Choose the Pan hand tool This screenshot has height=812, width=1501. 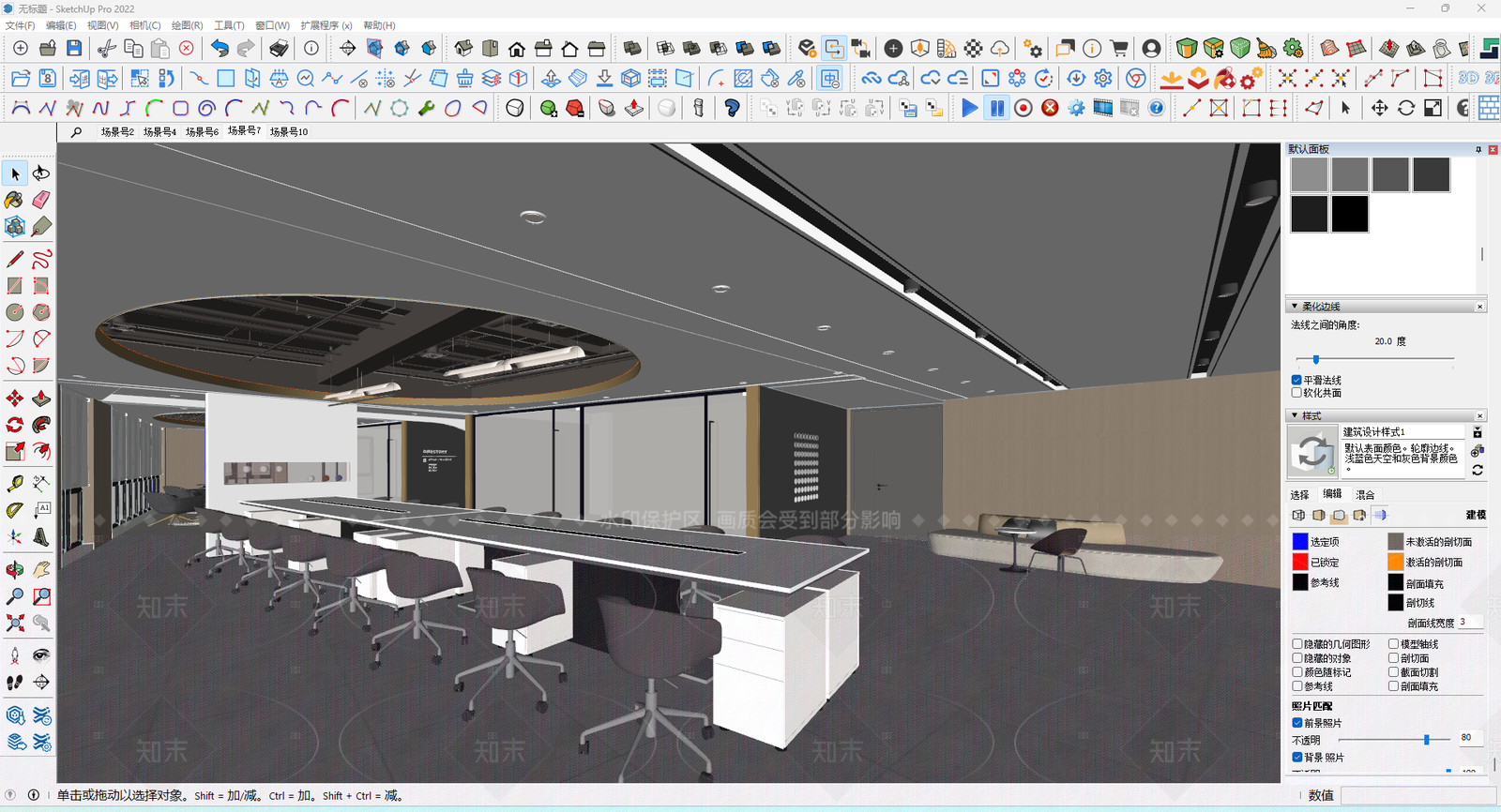(x=41, y=569)
